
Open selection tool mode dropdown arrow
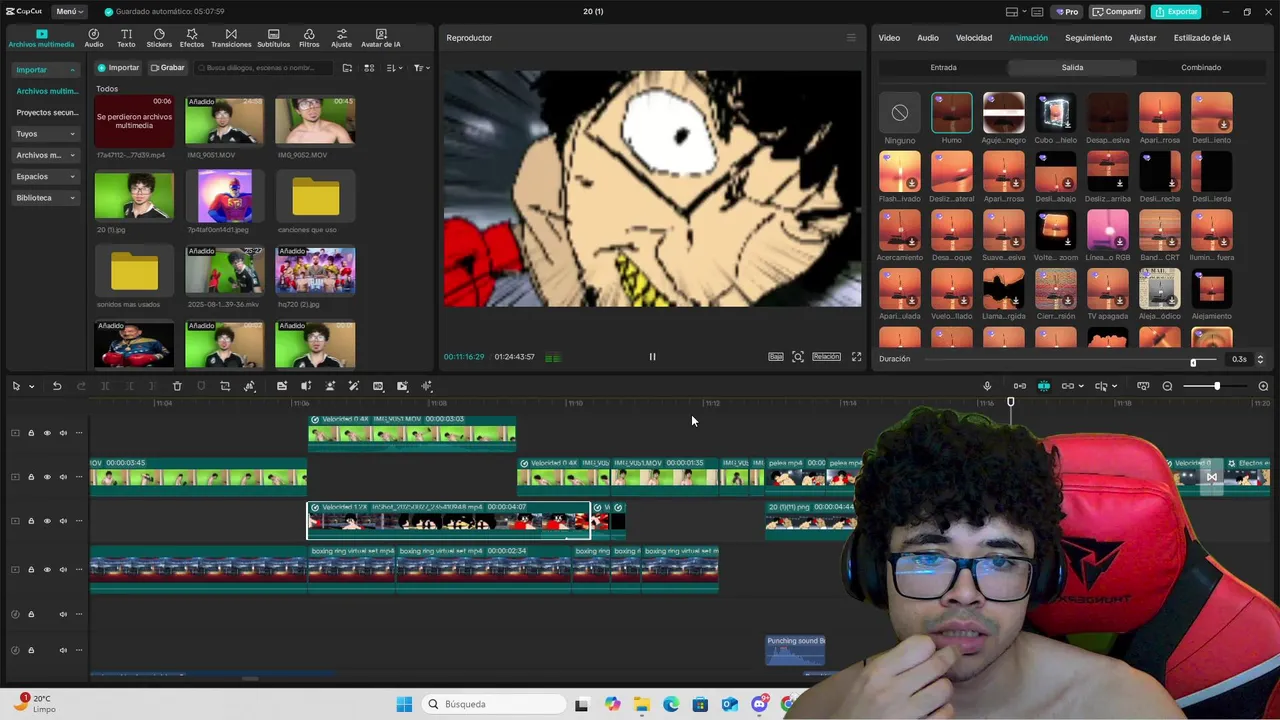[x=31, y=387]
